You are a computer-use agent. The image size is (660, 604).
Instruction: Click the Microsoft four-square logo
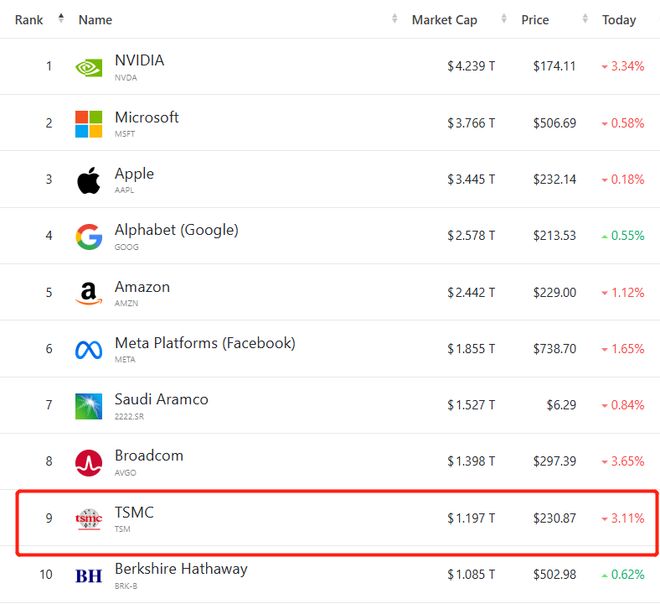coord(88,124)
